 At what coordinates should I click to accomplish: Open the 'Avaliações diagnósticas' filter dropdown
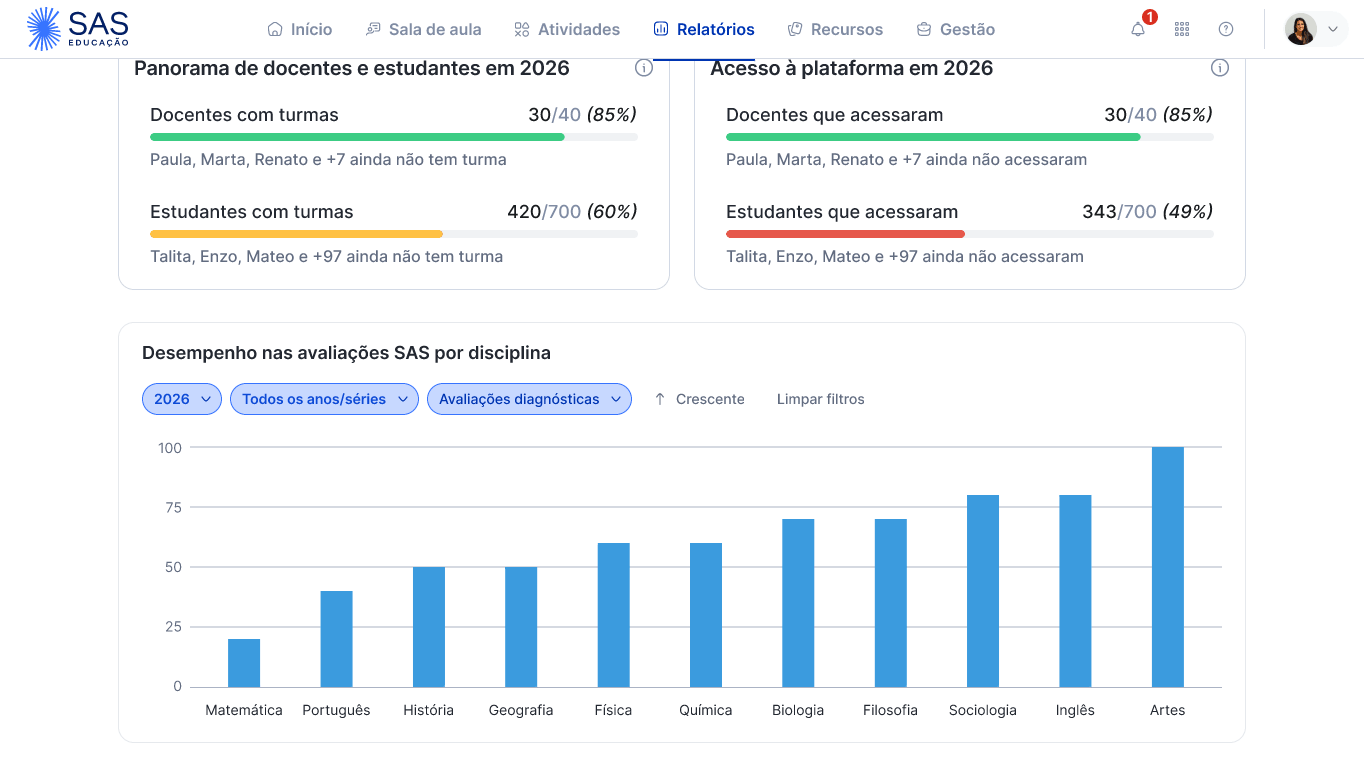tap(529, 398)
